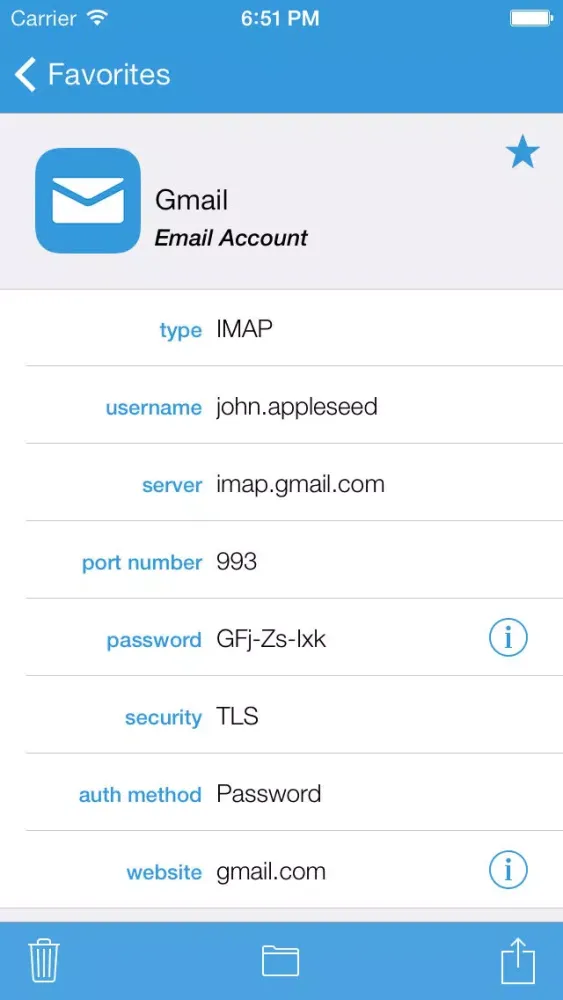Select the Email Account subtitle
This screenshot has width=563, height=1000.
[x=231, y=238]
